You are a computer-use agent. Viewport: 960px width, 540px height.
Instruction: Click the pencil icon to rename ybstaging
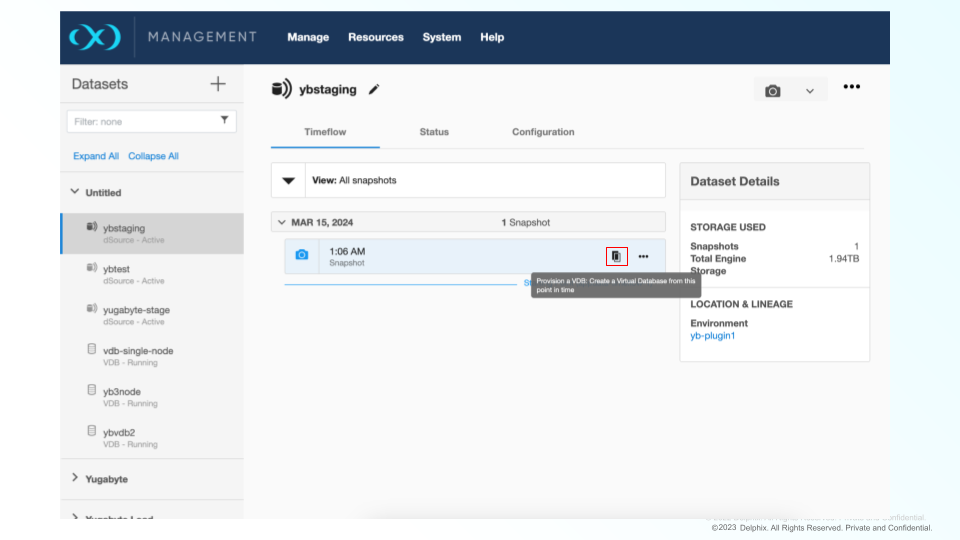click(374, 90)
